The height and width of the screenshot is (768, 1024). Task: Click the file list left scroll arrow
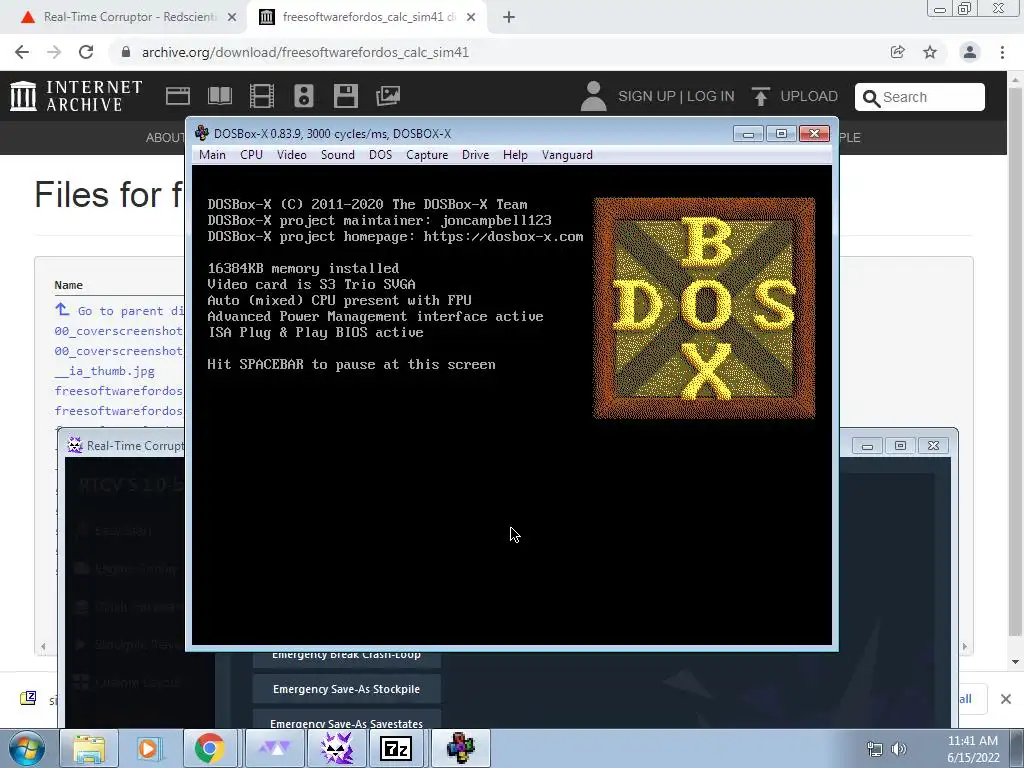43,647
